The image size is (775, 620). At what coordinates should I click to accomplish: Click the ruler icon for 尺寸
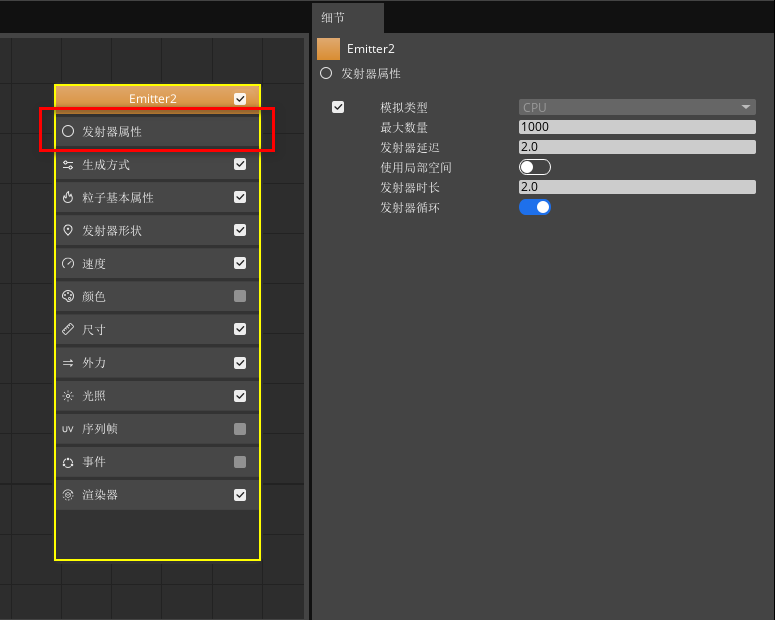click(x=68, y=329)
